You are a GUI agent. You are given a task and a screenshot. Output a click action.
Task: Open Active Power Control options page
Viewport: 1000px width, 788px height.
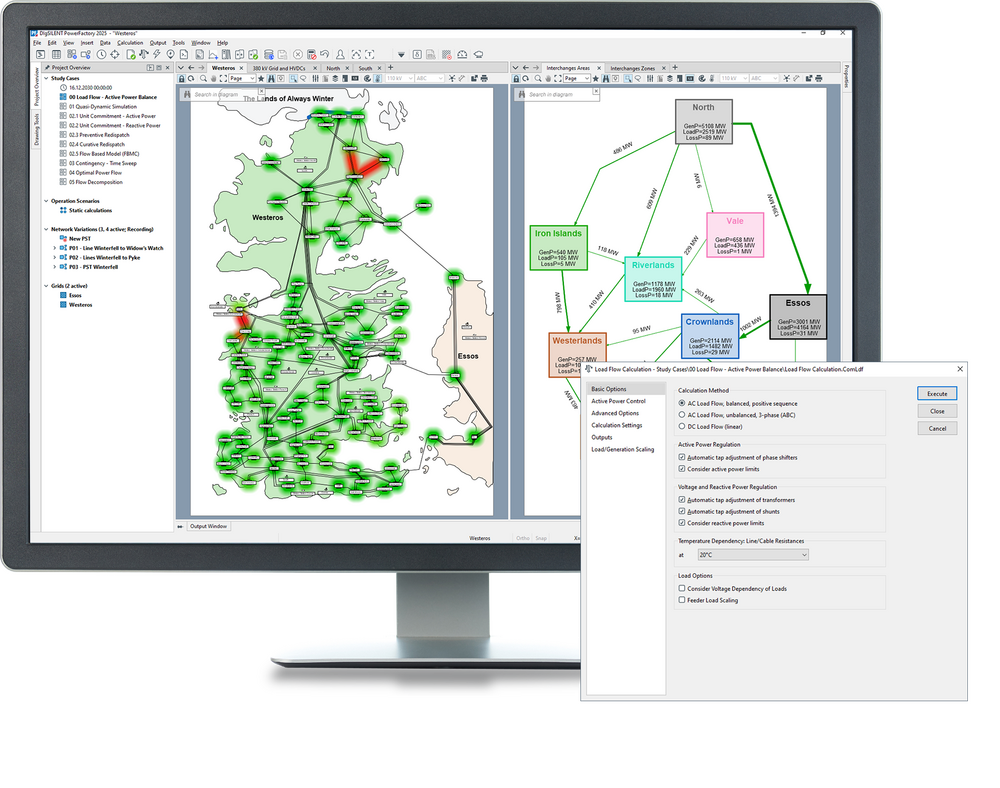click(618, 401)
